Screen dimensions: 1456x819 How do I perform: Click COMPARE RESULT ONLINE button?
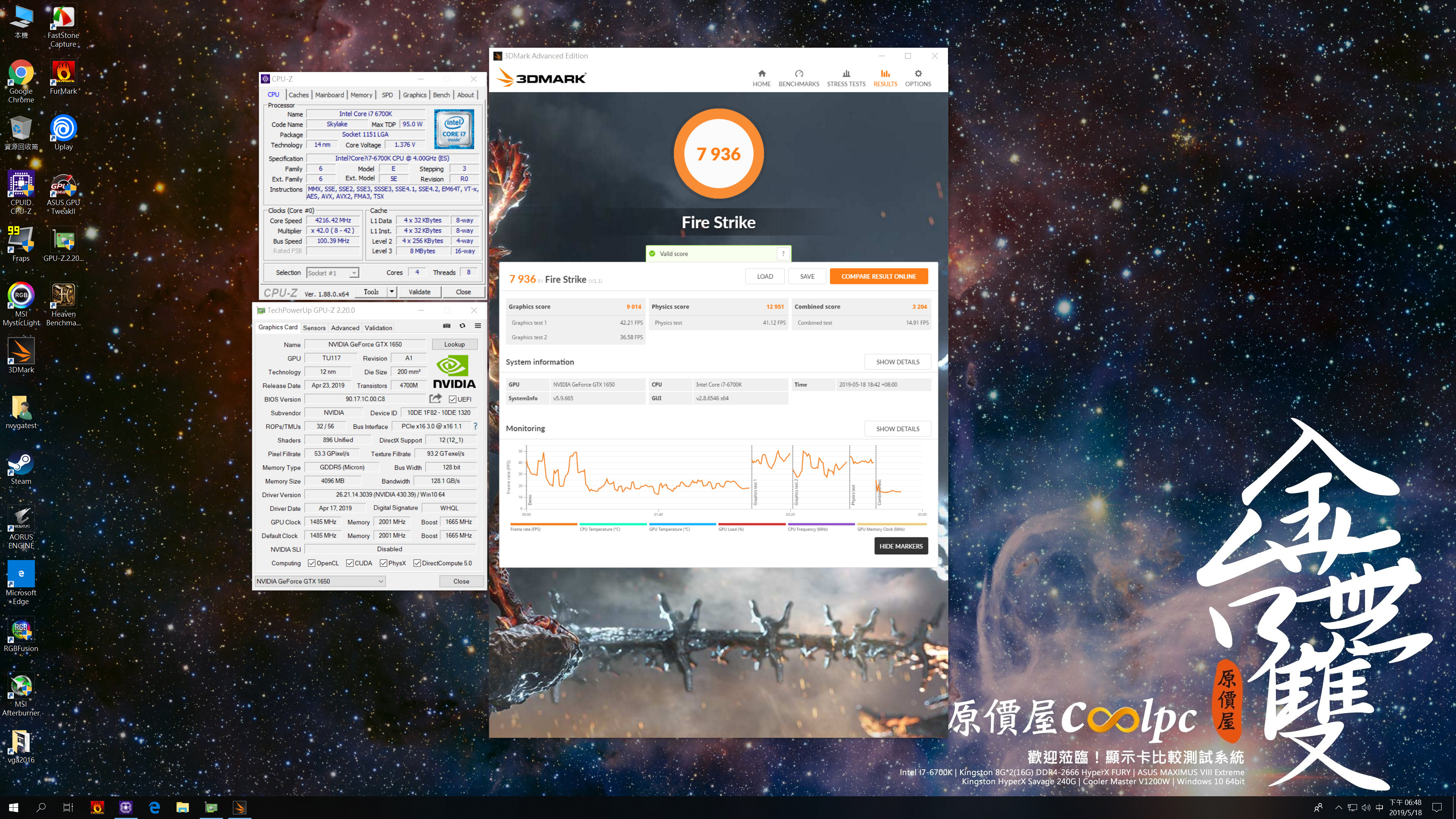click(879, 276)
